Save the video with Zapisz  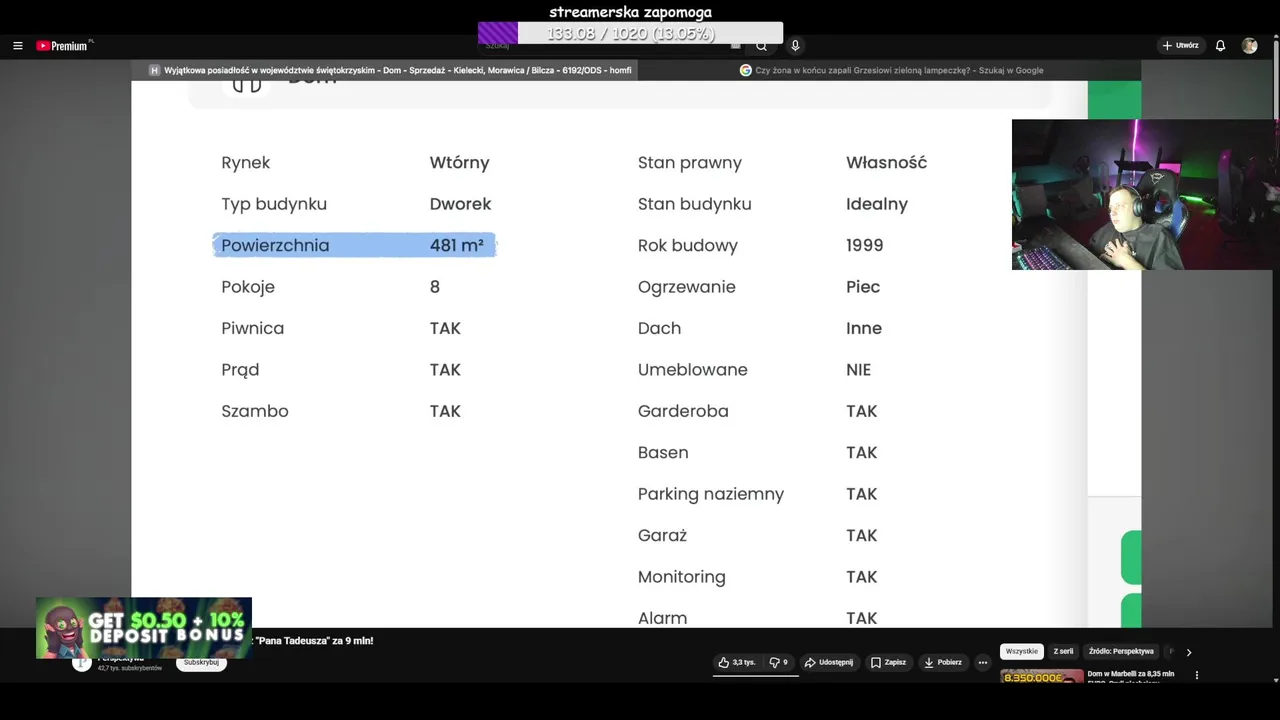[888, 662]
